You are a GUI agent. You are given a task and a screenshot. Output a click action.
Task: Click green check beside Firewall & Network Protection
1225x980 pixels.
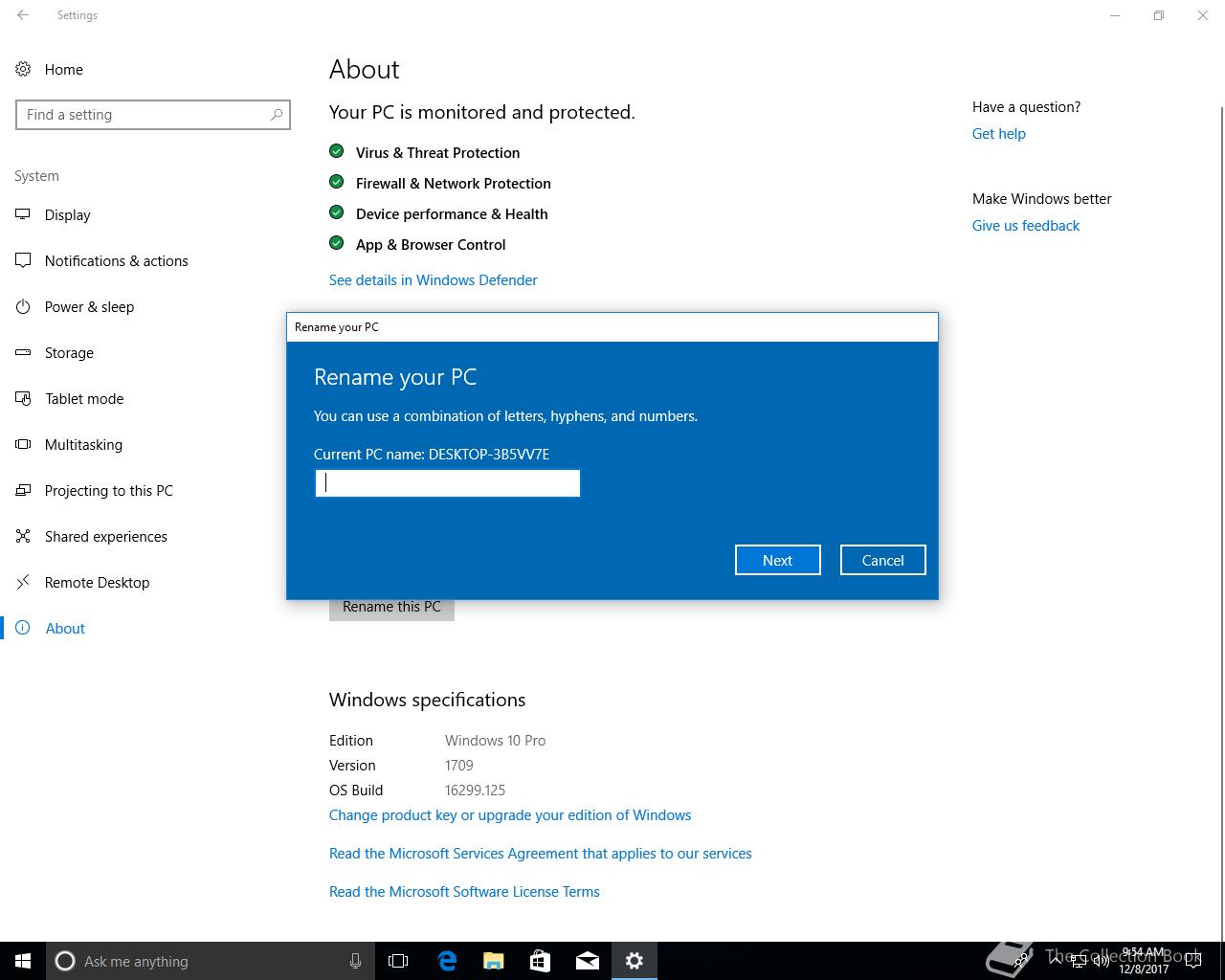[336, 182]
